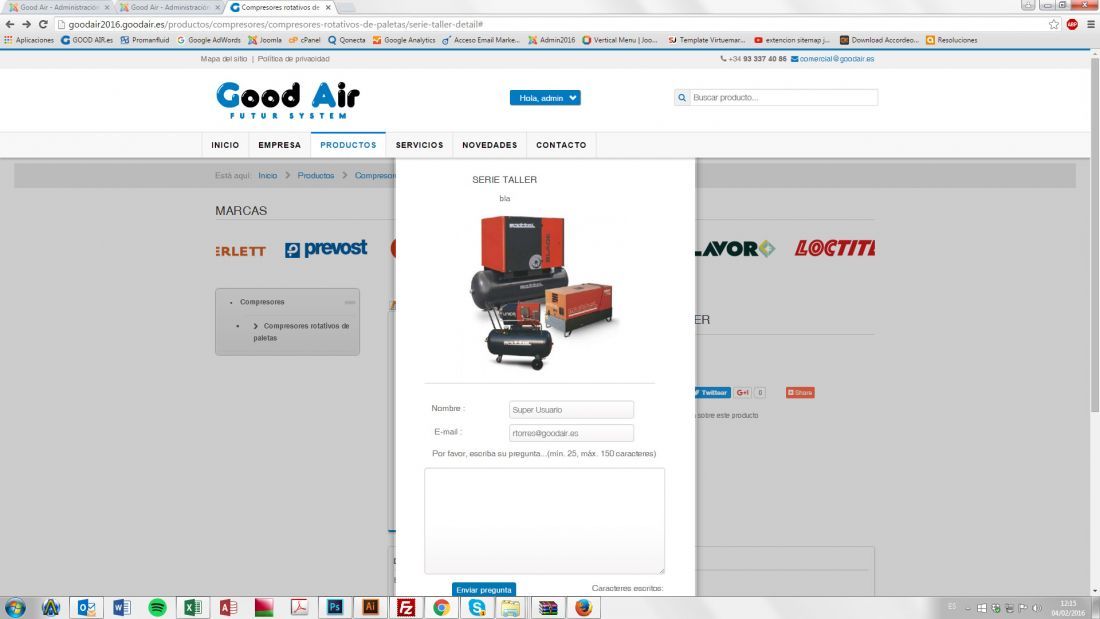The height and width of the screenshot is (619, 1100).
Task: Open the cPanel bookmark
Action: 304,40
